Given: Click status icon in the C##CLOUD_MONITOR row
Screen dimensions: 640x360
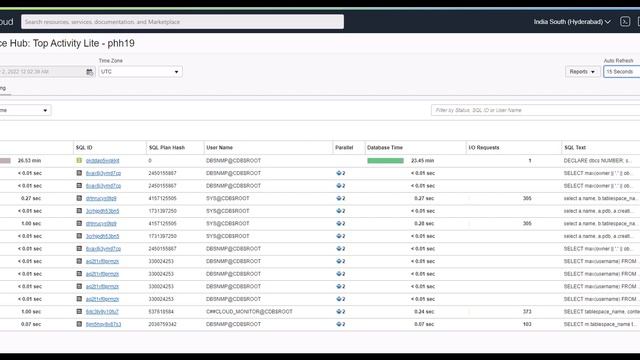Looking at the screenshot, I should (x=79, y=311).
